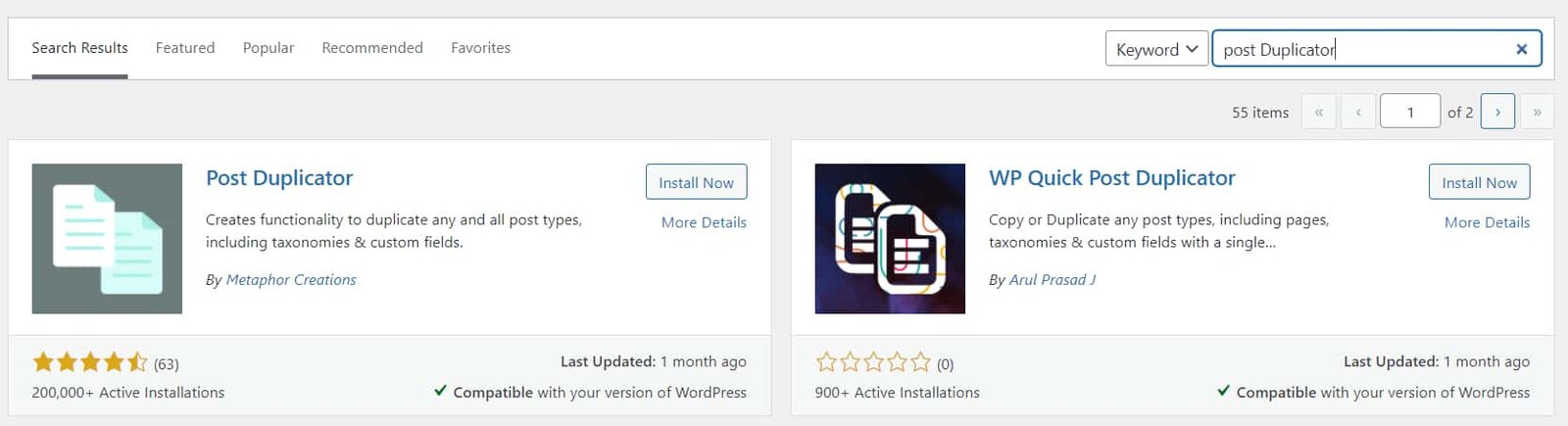Clear the search field with the X icon
The height and width of the screenshot is (426, 1568).
(x=1521, y=49)
